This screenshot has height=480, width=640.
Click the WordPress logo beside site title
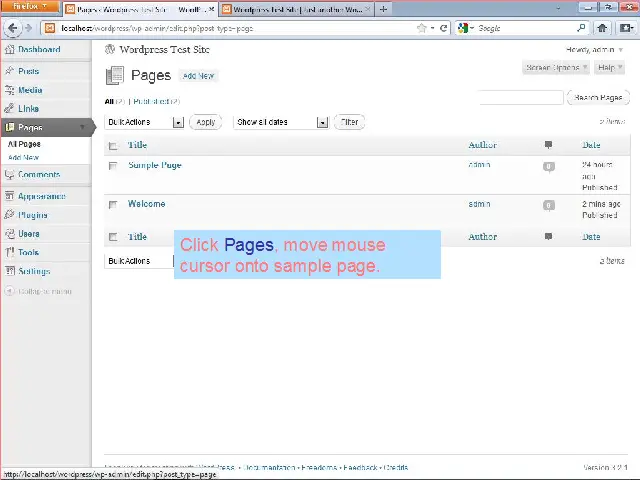coord(110,49)
